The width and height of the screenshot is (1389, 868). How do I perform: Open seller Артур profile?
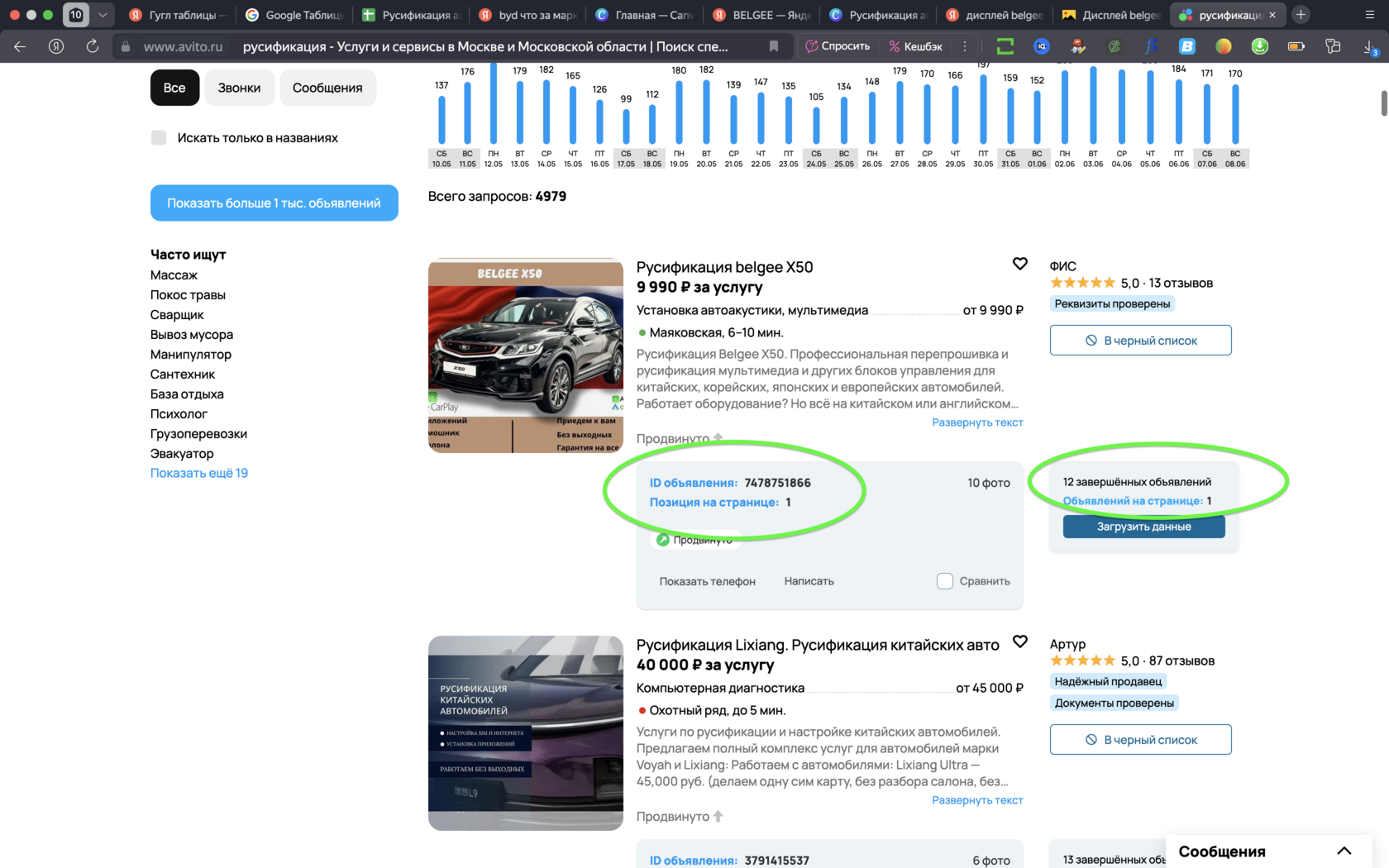pos(1068,644)
